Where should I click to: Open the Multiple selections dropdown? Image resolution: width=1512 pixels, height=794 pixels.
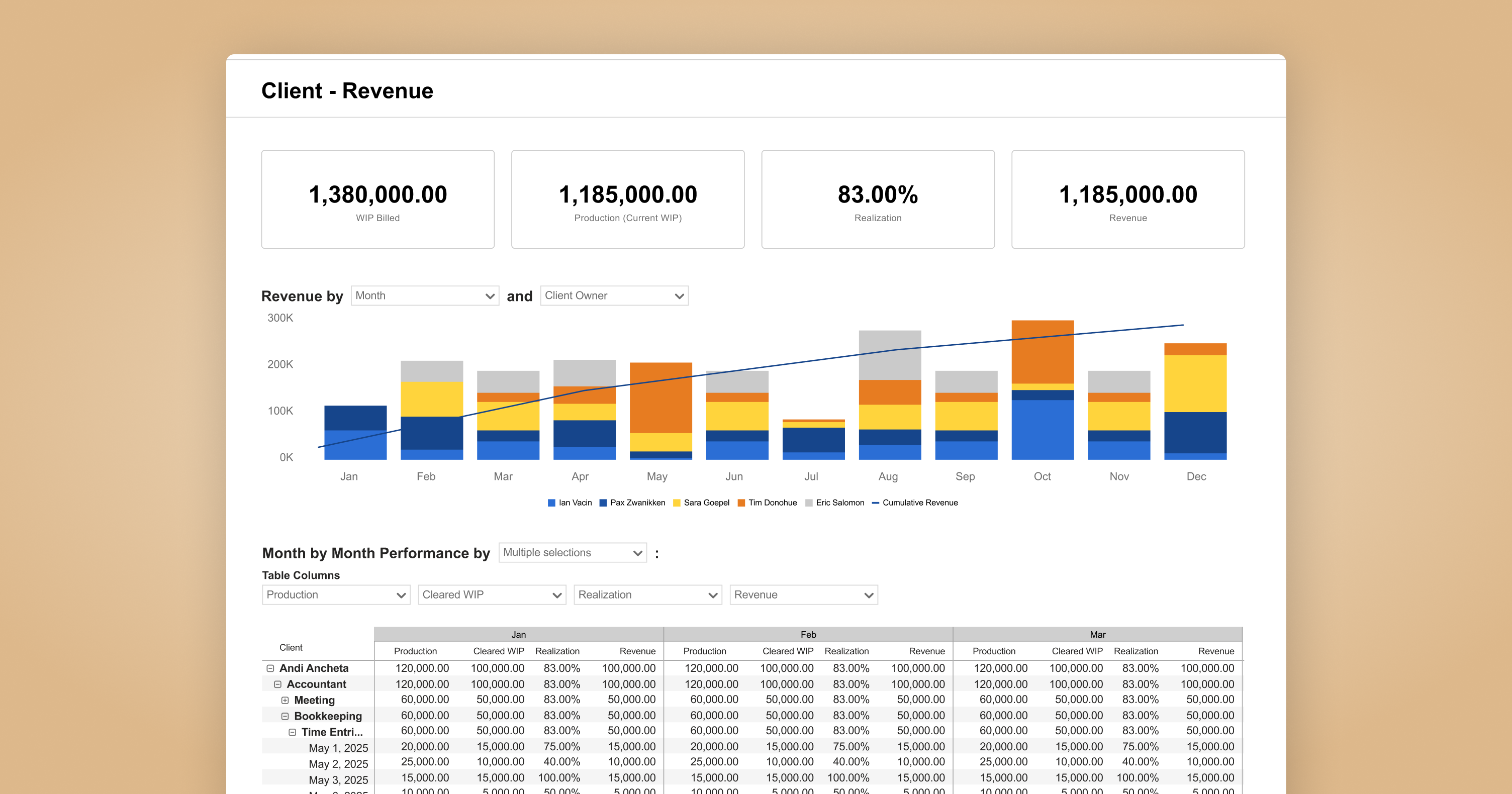pos(573,553)
